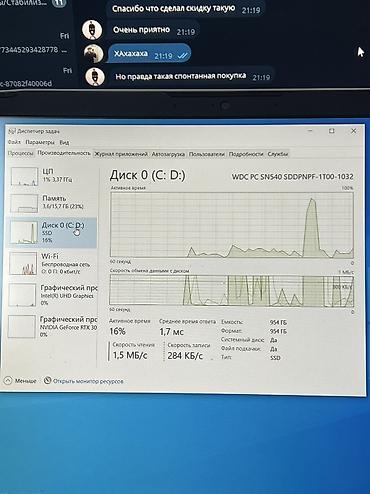370x494 pixels.
Task: Maximize the Task Manager window
Action: (x=332, y=131)
